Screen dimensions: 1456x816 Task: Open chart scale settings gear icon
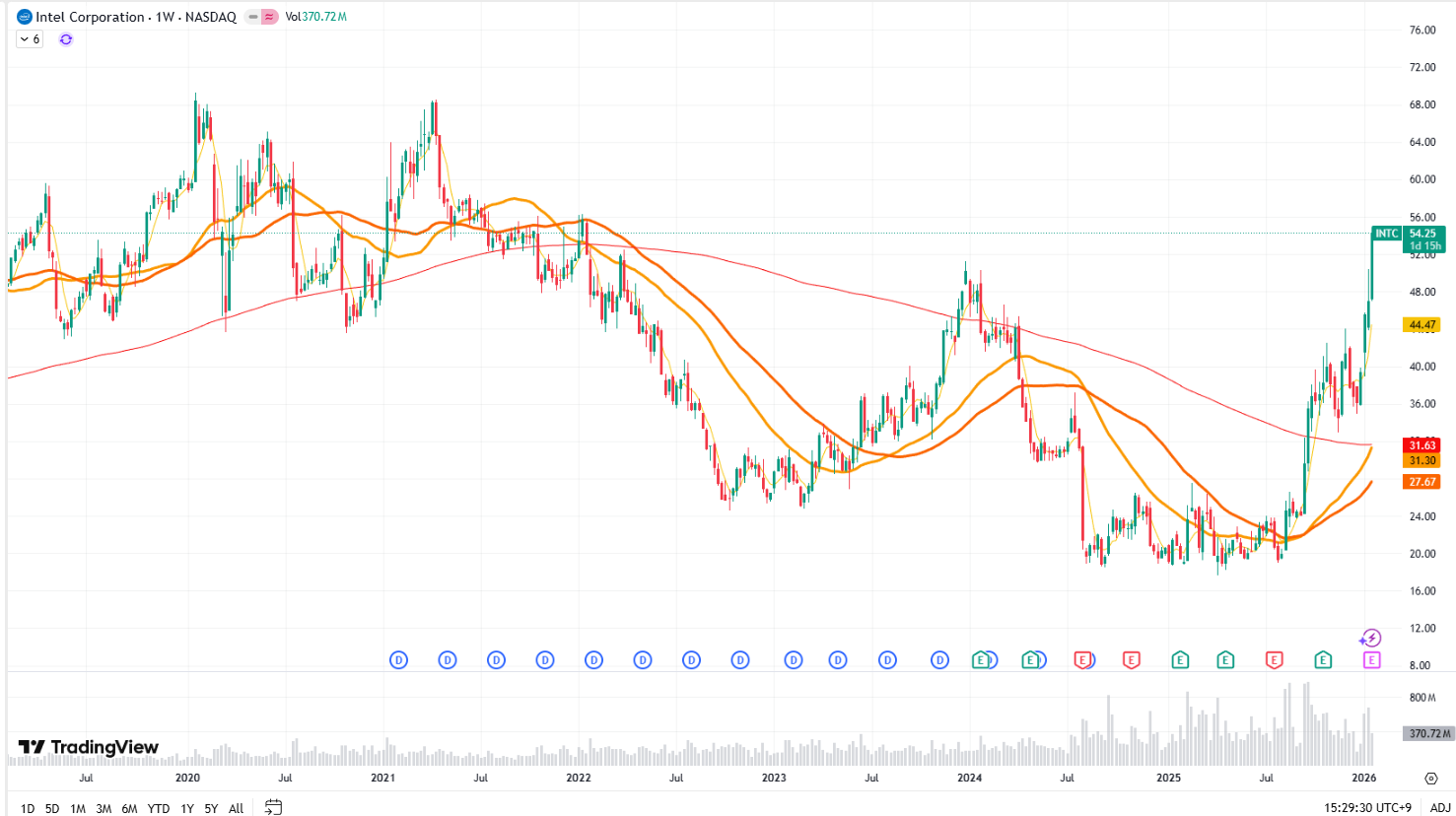point(1430,778)
